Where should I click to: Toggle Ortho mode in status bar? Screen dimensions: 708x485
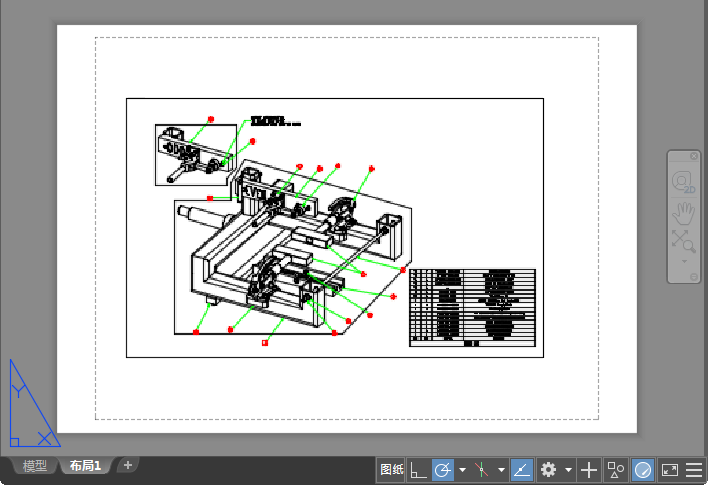tap(418, 470)
